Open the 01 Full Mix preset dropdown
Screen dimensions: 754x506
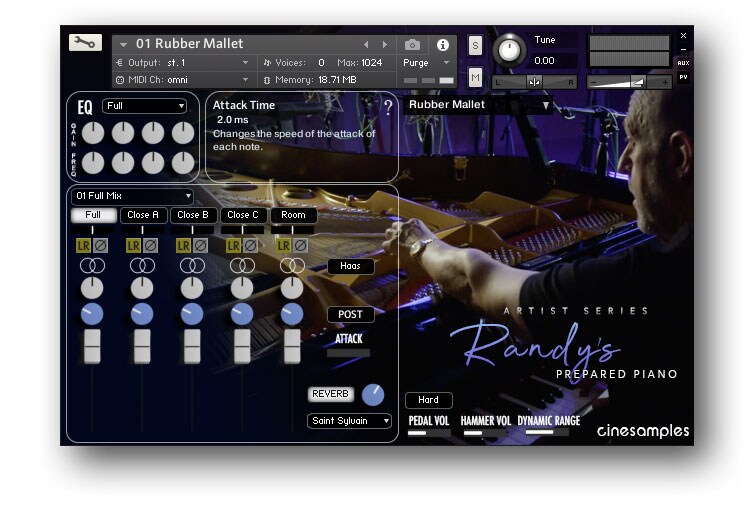point(132,196)
